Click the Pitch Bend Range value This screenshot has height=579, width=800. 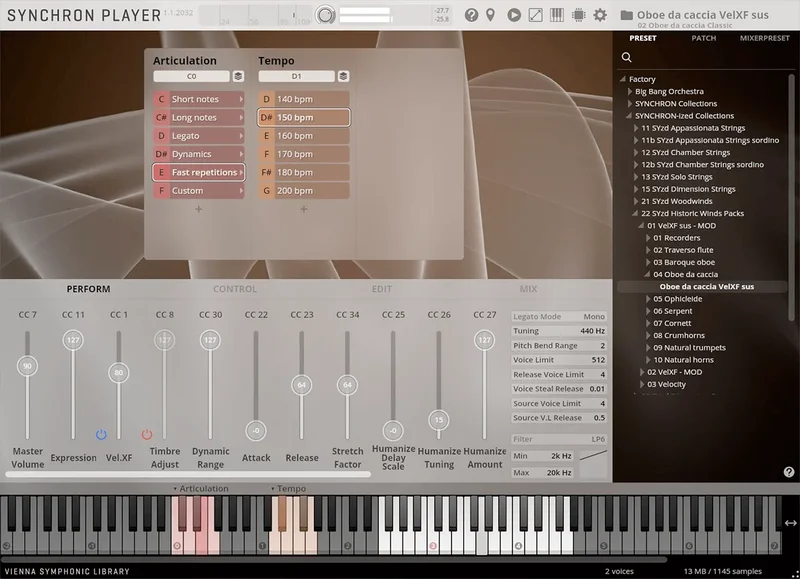coord(603,346)
